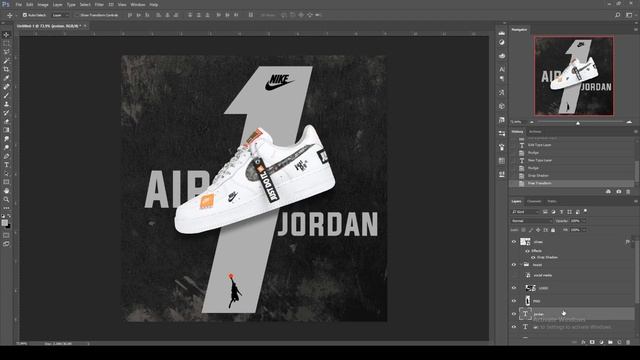
Task: Delete layer with Layers trash icon
Action: (628, 342)
